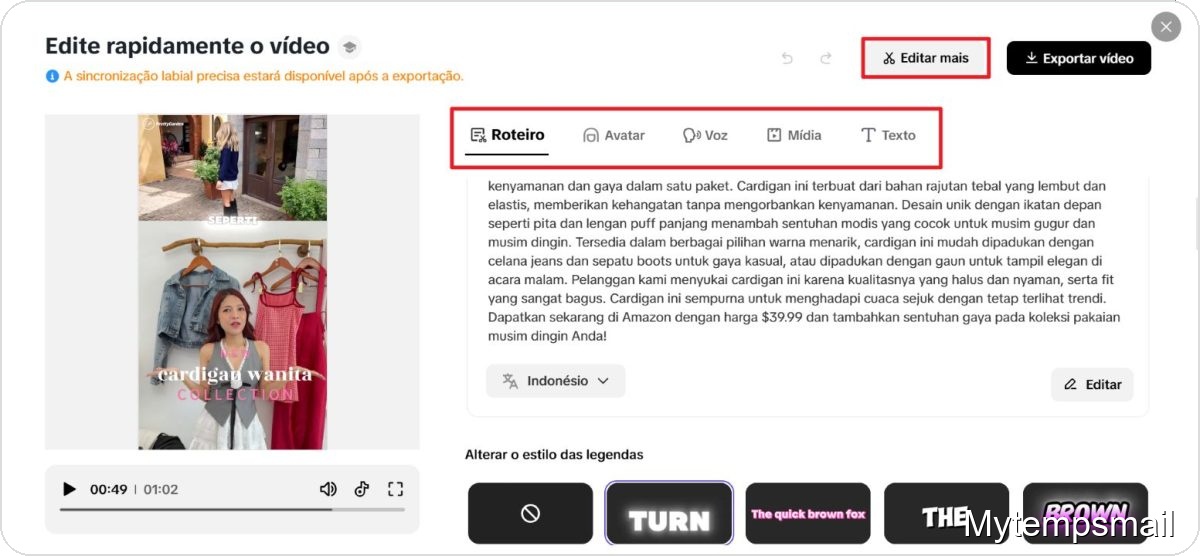Click the video preview image
Screen dimensions: 1200x556
[232, 282]
